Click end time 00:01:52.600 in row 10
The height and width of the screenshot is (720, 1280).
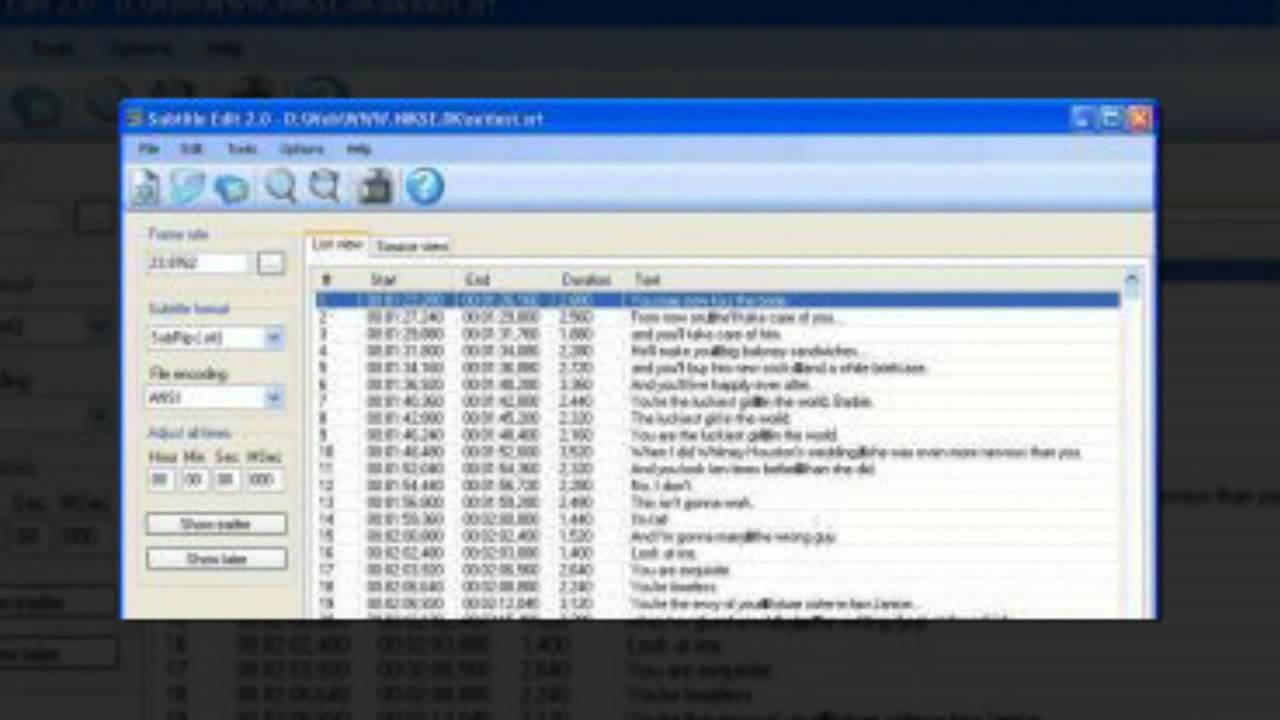coord(501,452)
